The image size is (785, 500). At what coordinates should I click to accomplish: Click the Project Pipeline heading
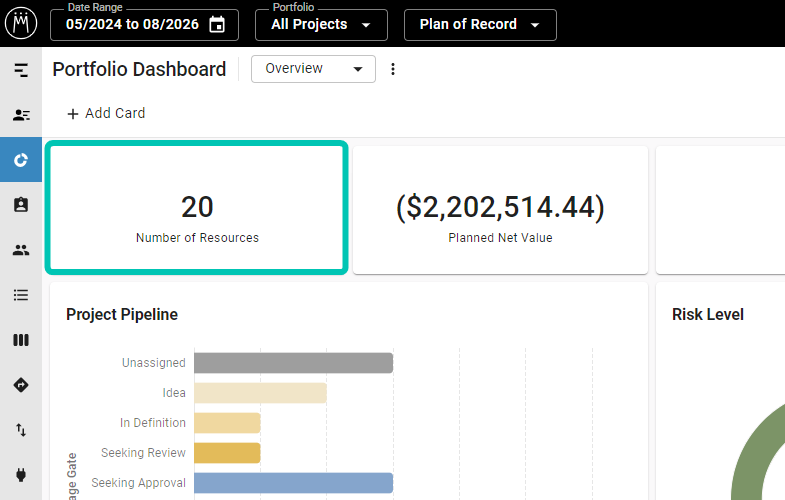(122, 314)
